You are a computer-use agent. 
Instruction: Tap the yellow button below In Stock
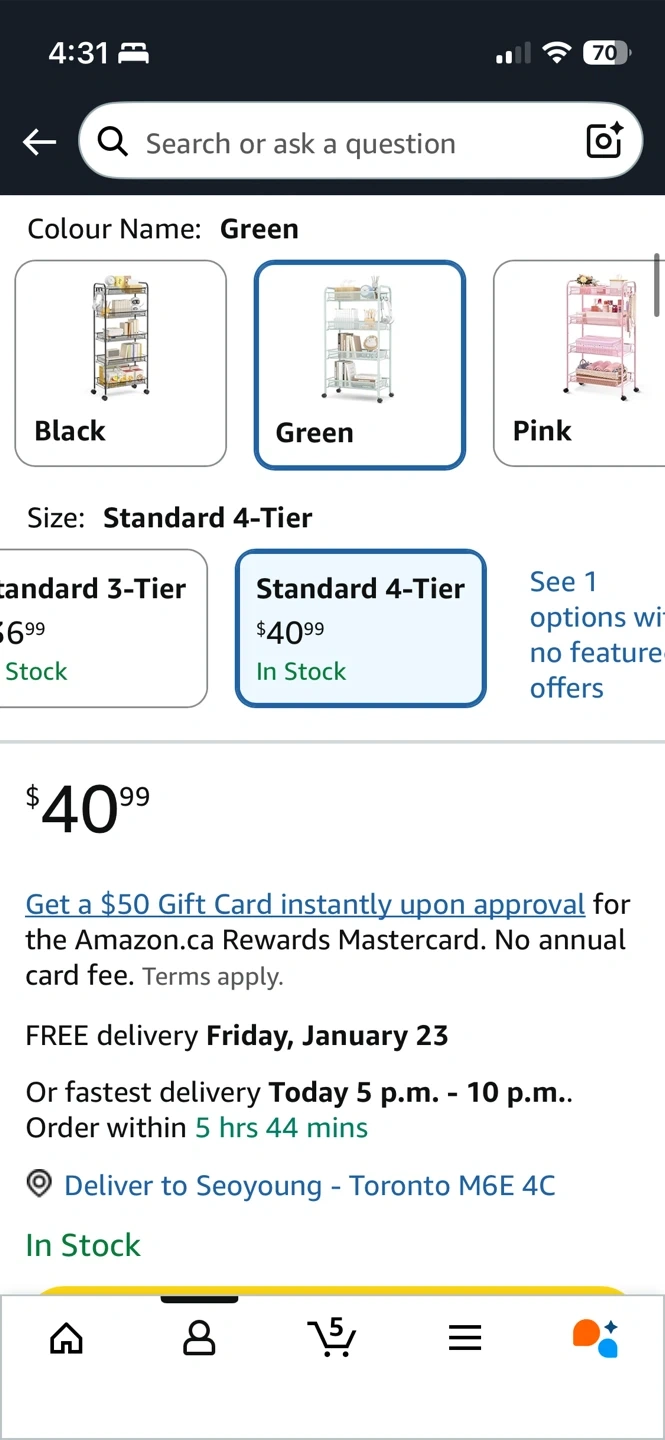point(332,1290)
